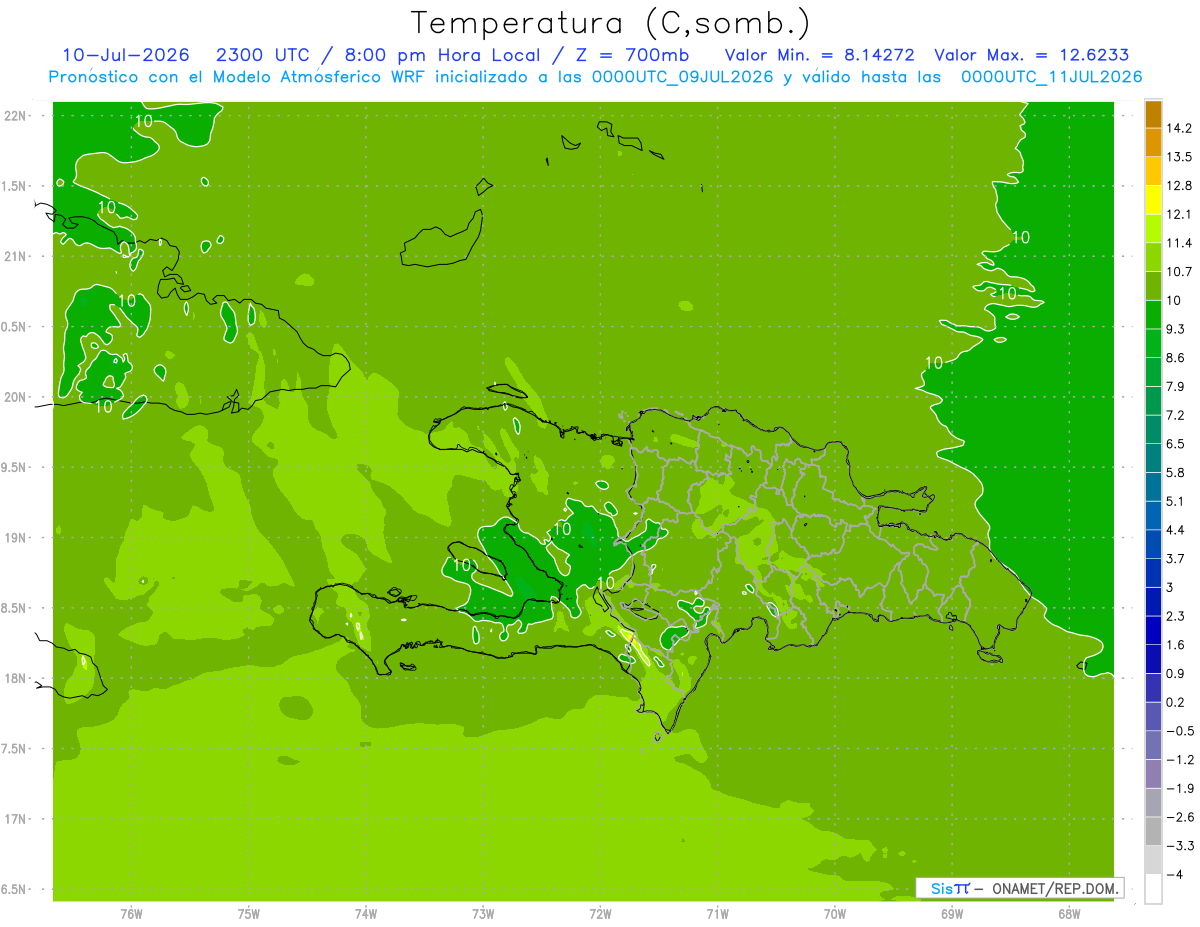Click the purple swatch between -1.9 and -1.2
Image resolution: width=1200 pixels, height=927 pixels.
[1153, 774]
